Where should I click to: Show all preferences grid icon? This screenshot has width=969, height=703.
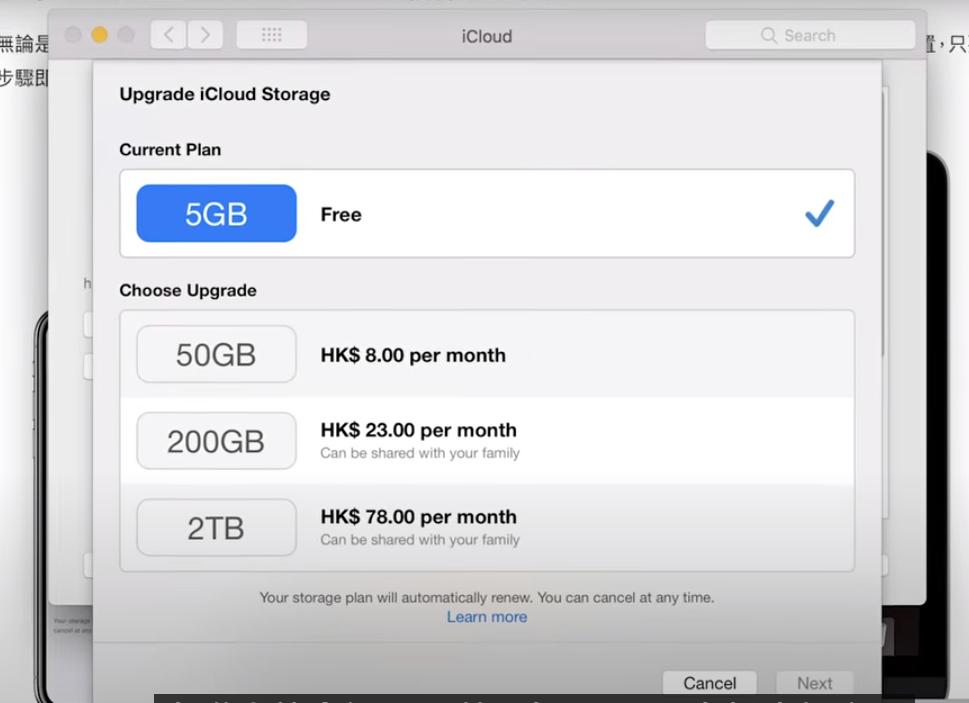[271, 35]
